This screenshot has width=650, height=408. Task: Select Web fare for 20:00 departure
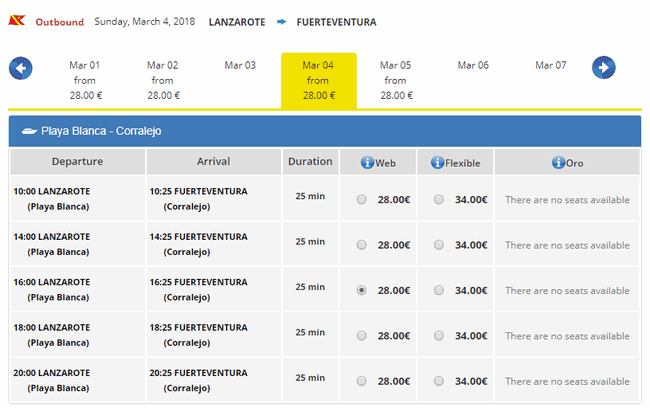coord(361,381)
